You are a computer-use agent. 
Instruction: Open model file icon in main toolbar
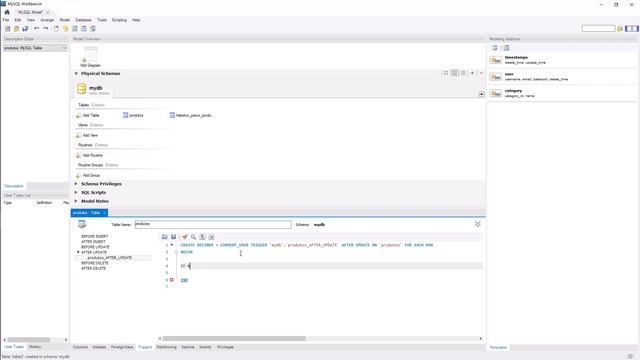pos(16,29)
